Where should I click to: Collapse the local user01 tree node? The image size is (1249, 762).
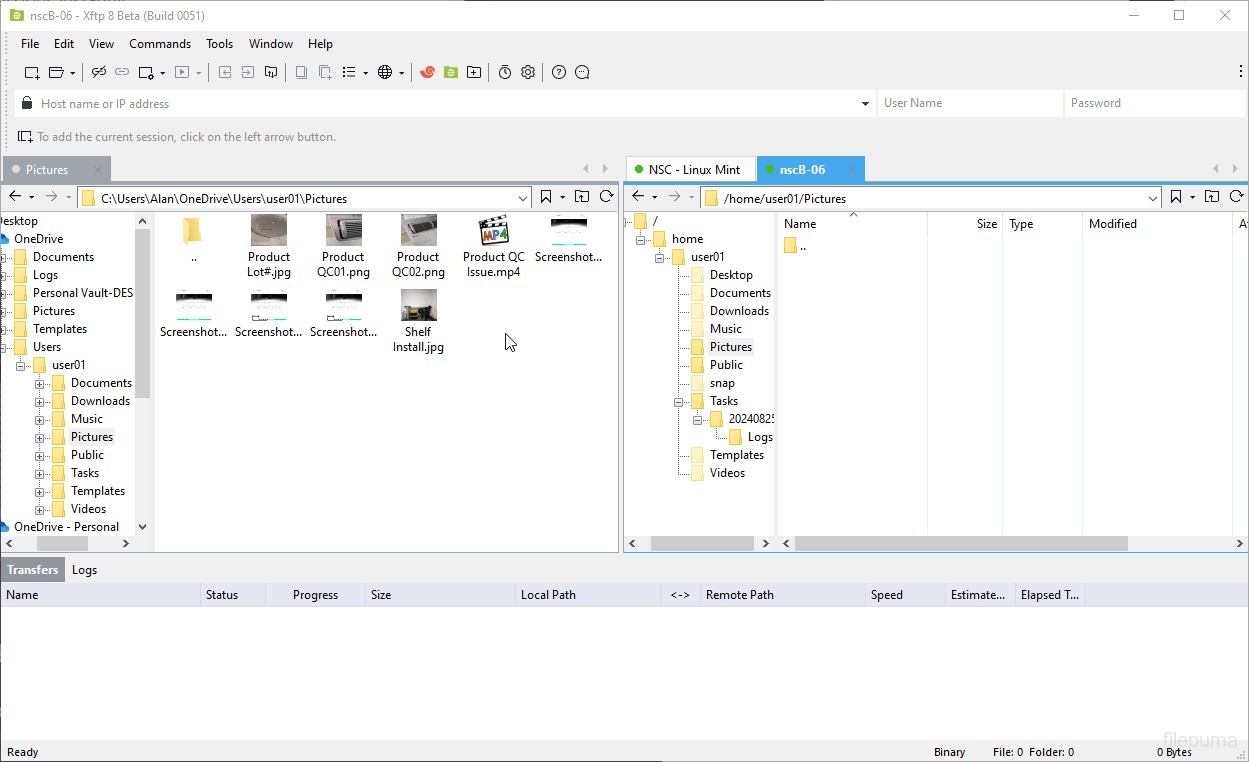tap(20, 365)
